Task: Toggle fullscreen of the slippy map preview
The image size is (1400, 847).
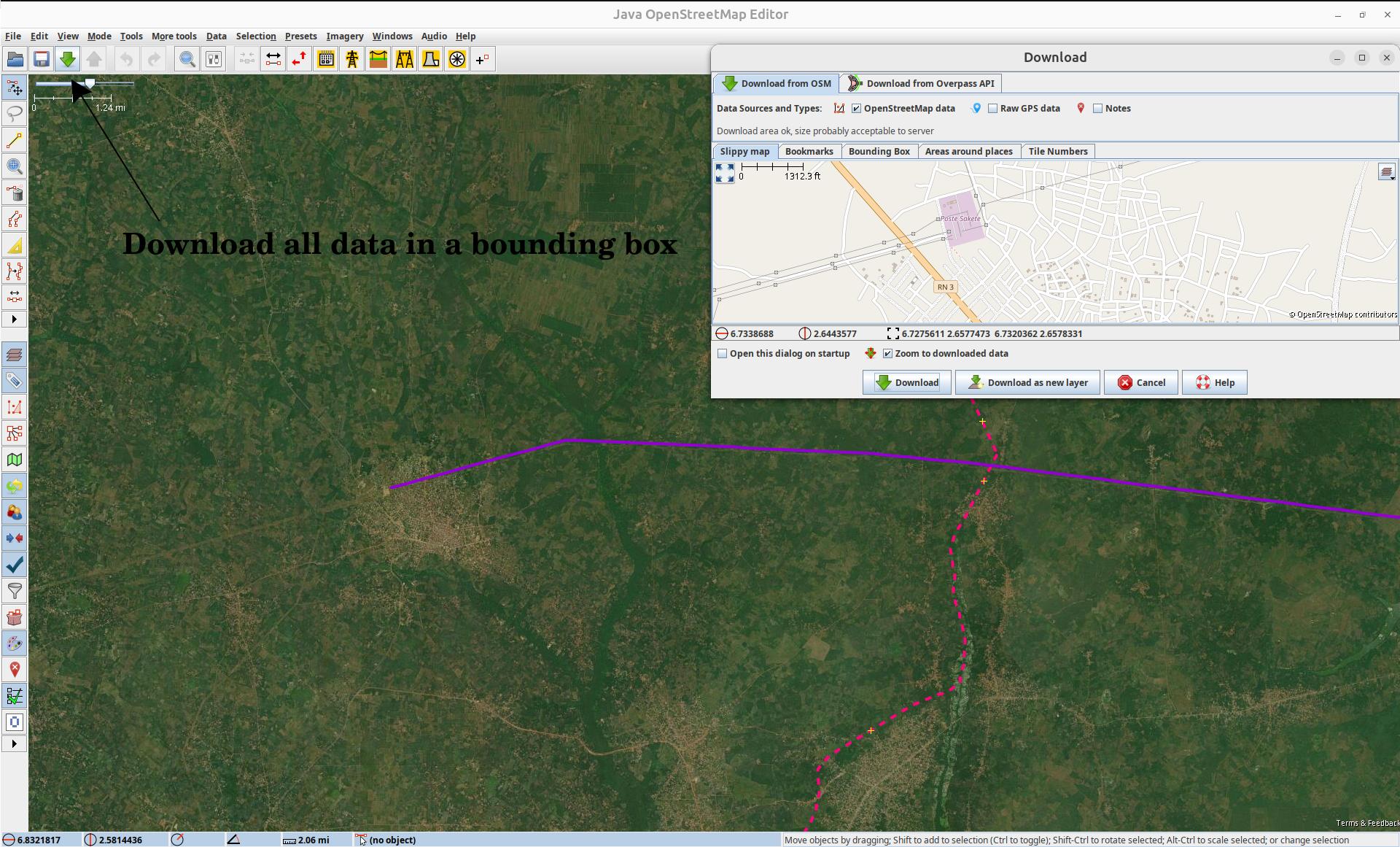Action: [x=725, y=173]
